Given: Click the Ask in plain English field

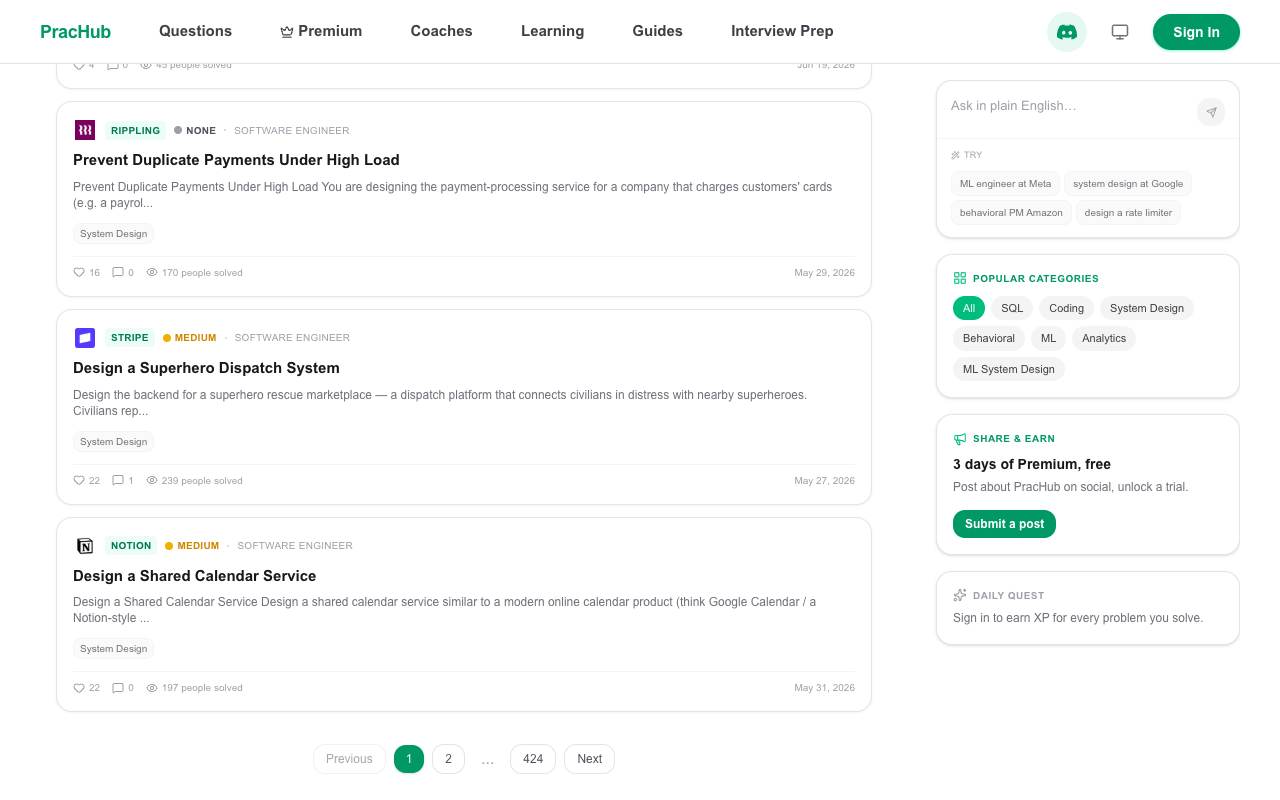Looking at the screenshot, I should (x=1066, y=106).
